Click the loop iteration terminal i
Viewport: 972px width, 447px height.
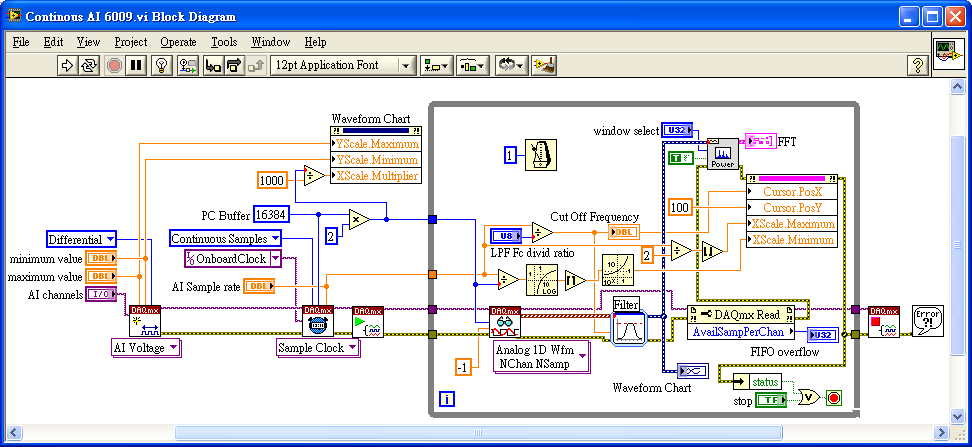[x=447, y=398]
